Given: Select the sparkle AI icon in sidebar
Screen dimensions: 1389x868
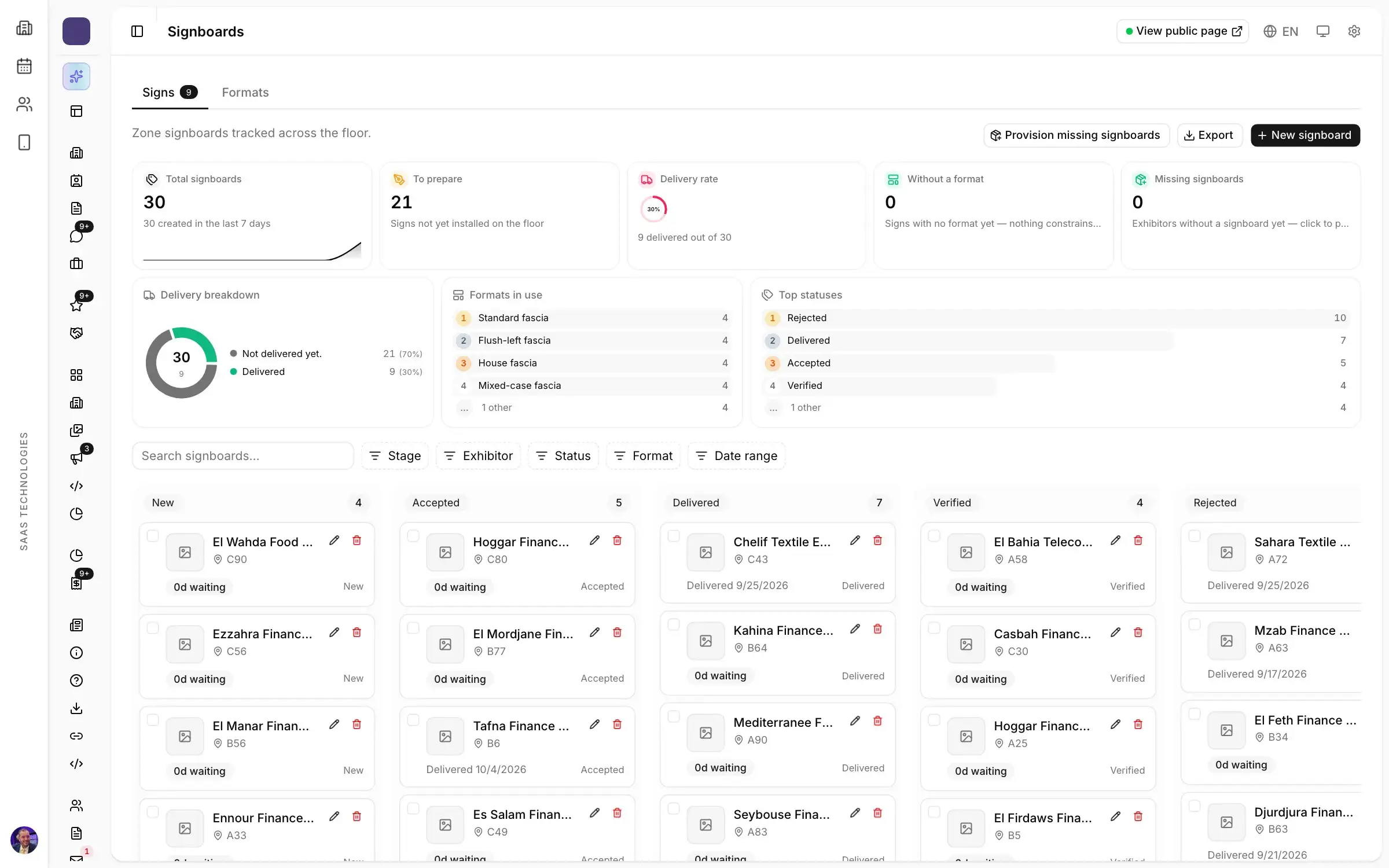Looking at the screenshot, I should pyautogui.click(x=76, y=76).
